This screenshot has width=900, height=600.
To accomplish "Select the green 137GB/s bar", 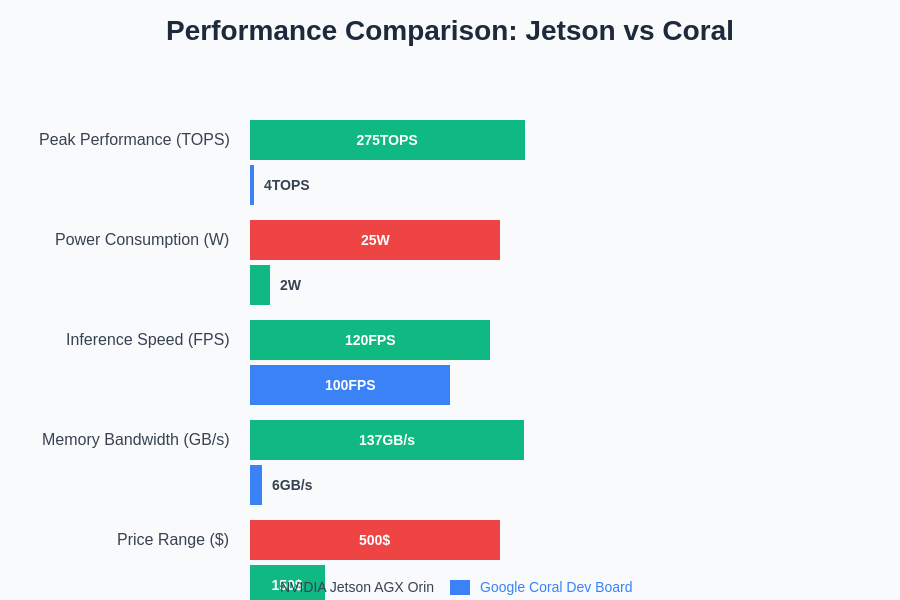I will pyautogui.click(x=387, y=440).
